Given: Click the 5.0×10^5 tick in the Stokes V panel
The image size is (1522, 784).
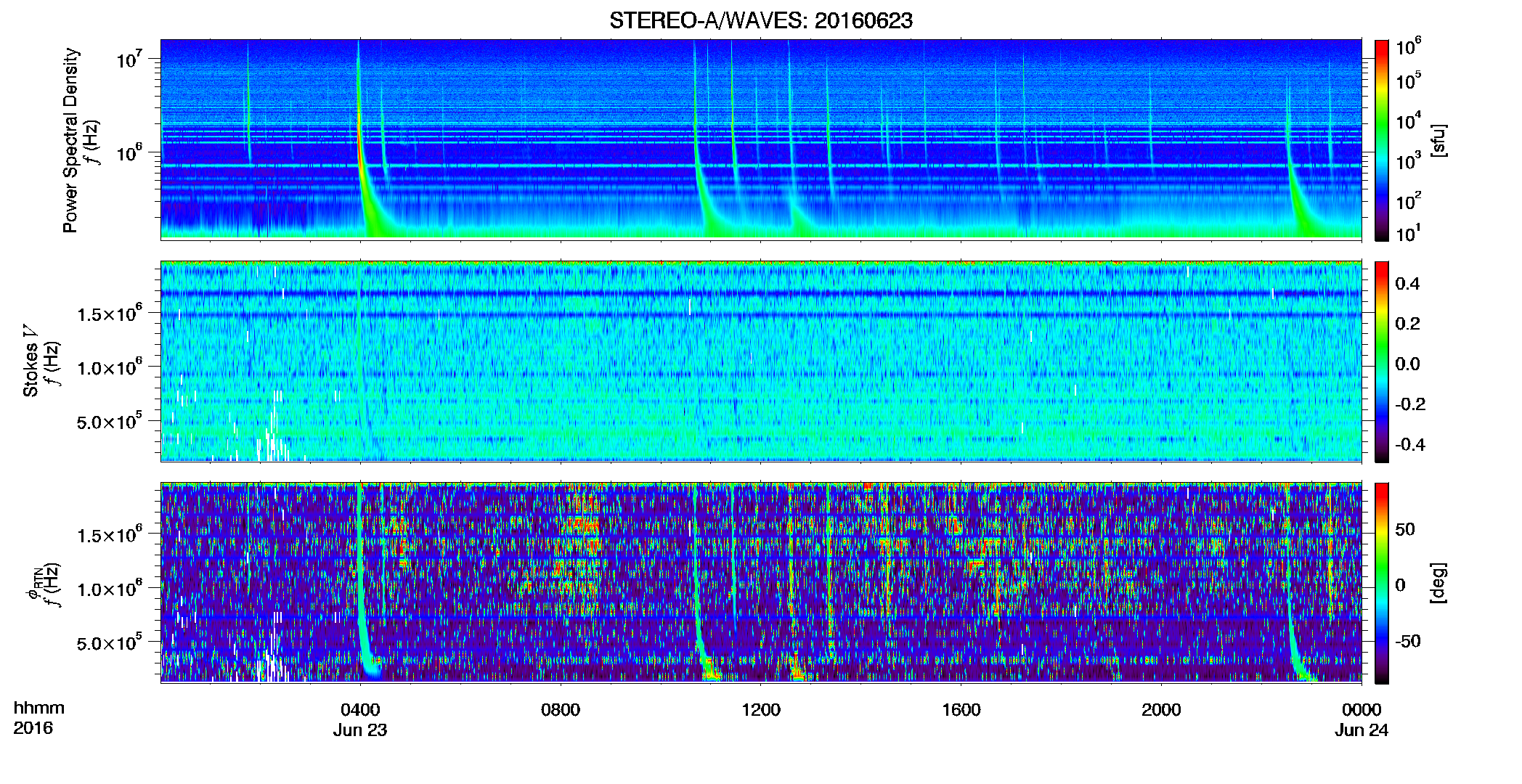Looking at the screenshot, I should tap(110, 421).
